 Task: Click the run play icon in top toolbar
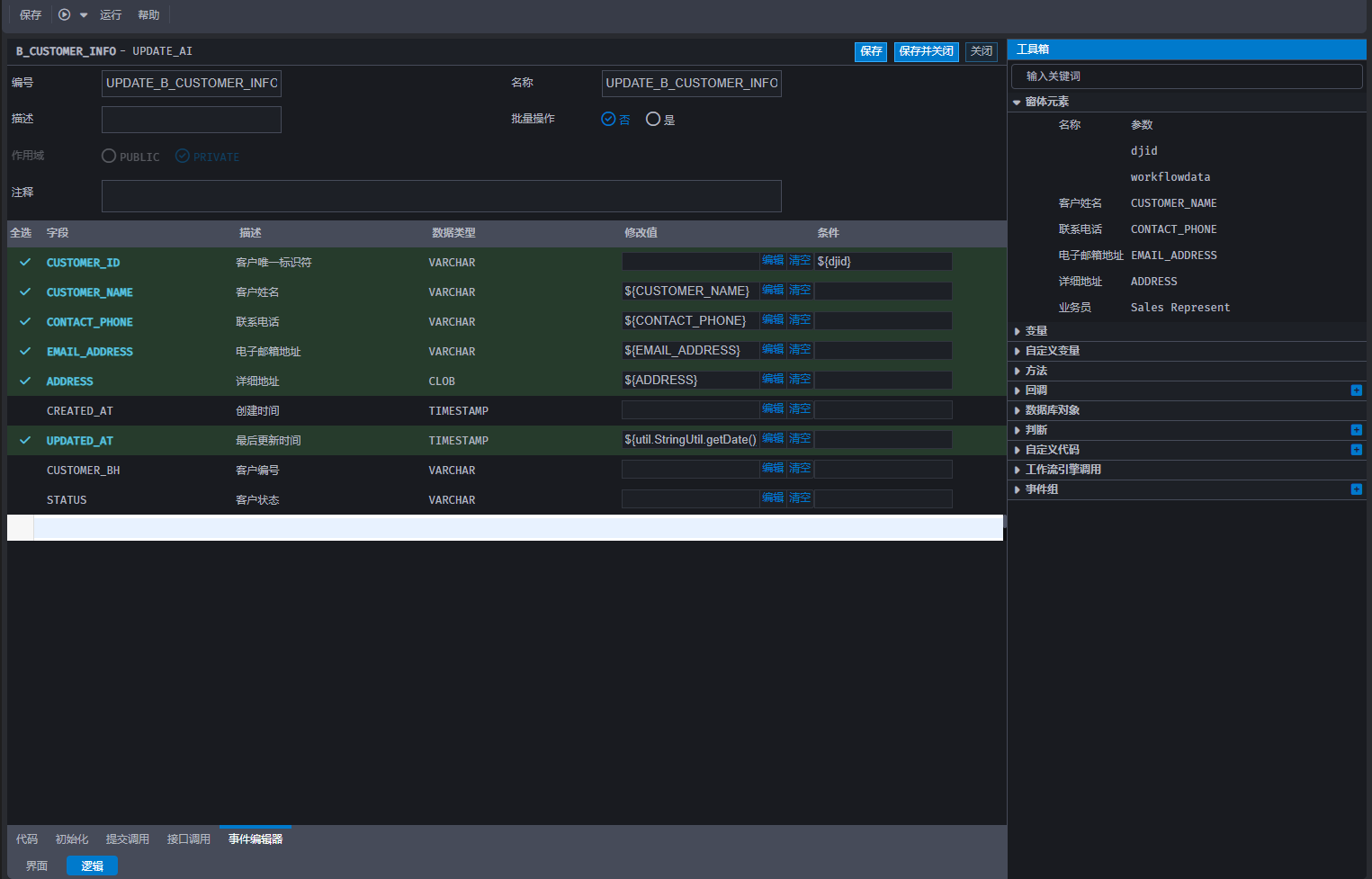click(x=64, y=14)
